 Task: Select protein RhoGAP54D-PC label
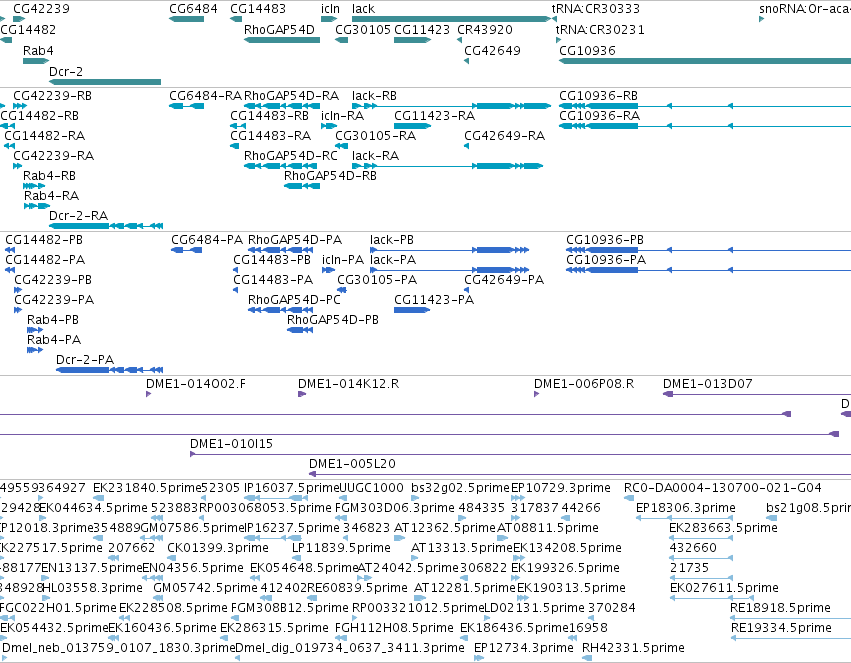tap(294, 299)
